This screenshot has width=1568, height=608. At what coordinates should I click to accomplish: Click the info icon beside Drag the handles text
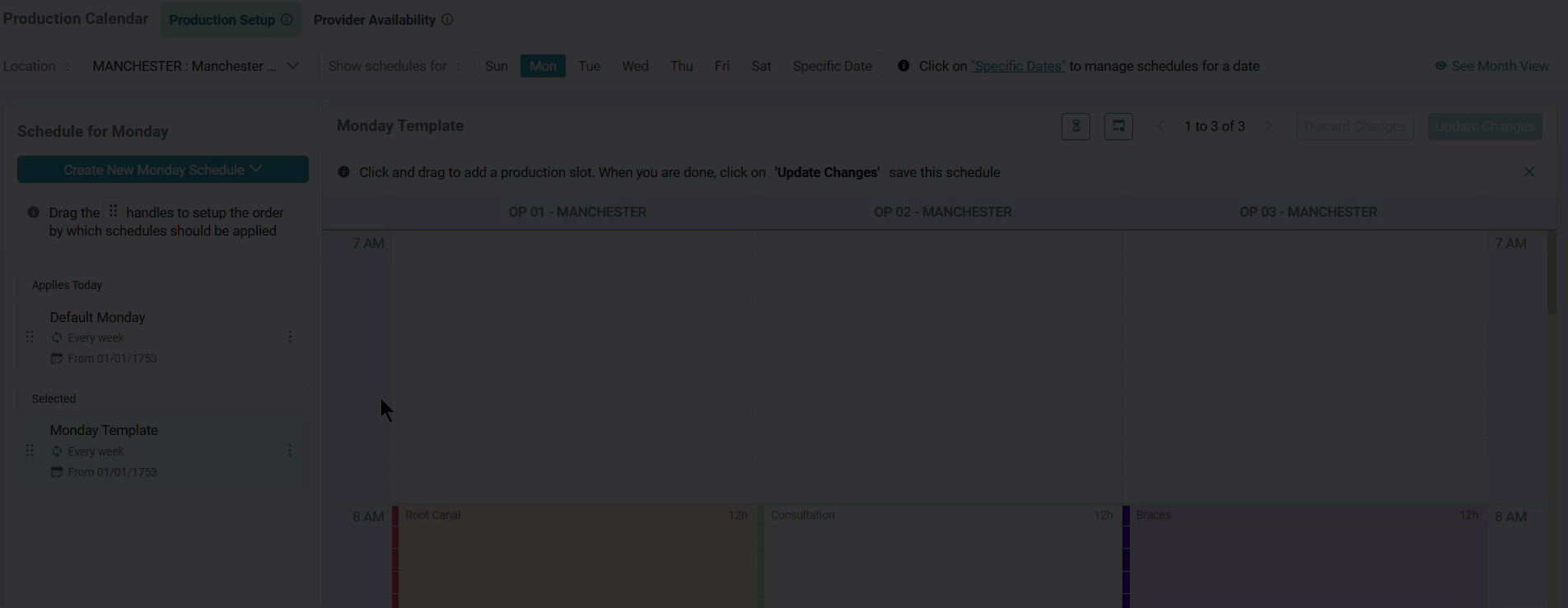point(34,213)
